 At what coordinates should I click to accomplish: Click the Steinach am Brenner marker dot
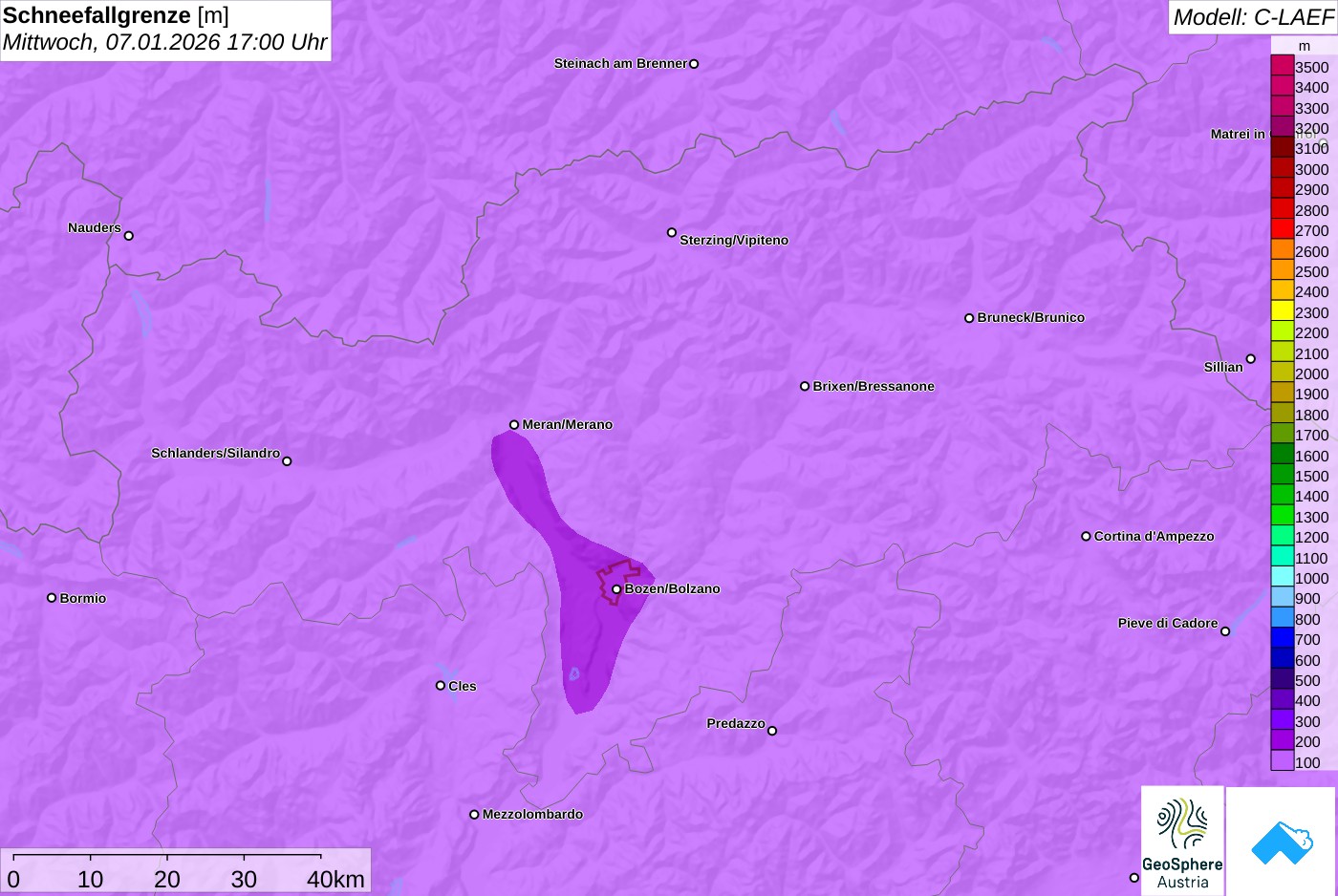(694, 64)
